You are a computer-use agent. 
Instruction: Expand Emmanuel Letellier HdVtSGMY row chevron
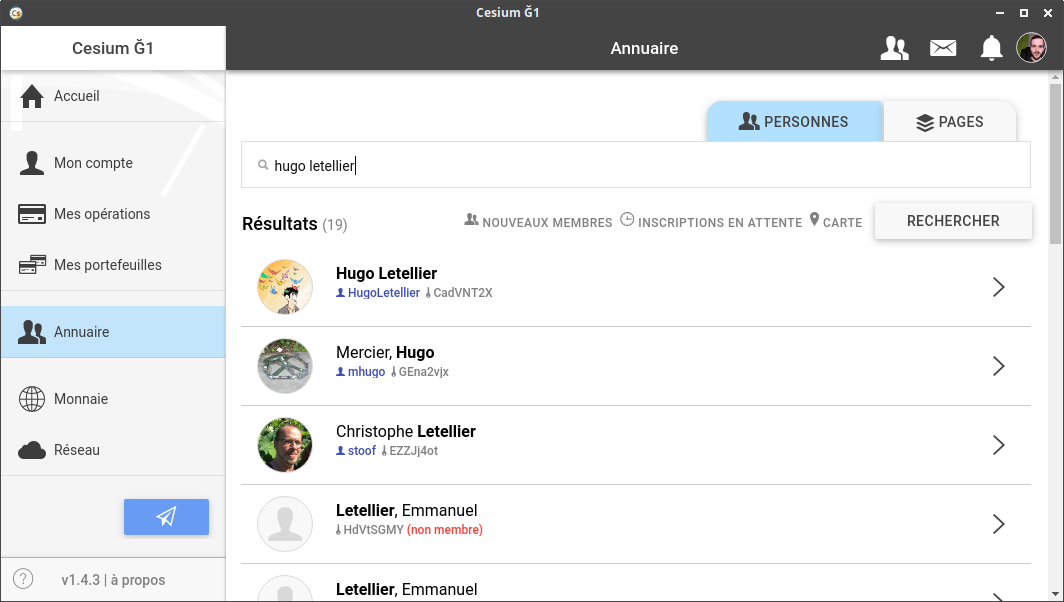(998, 524)
